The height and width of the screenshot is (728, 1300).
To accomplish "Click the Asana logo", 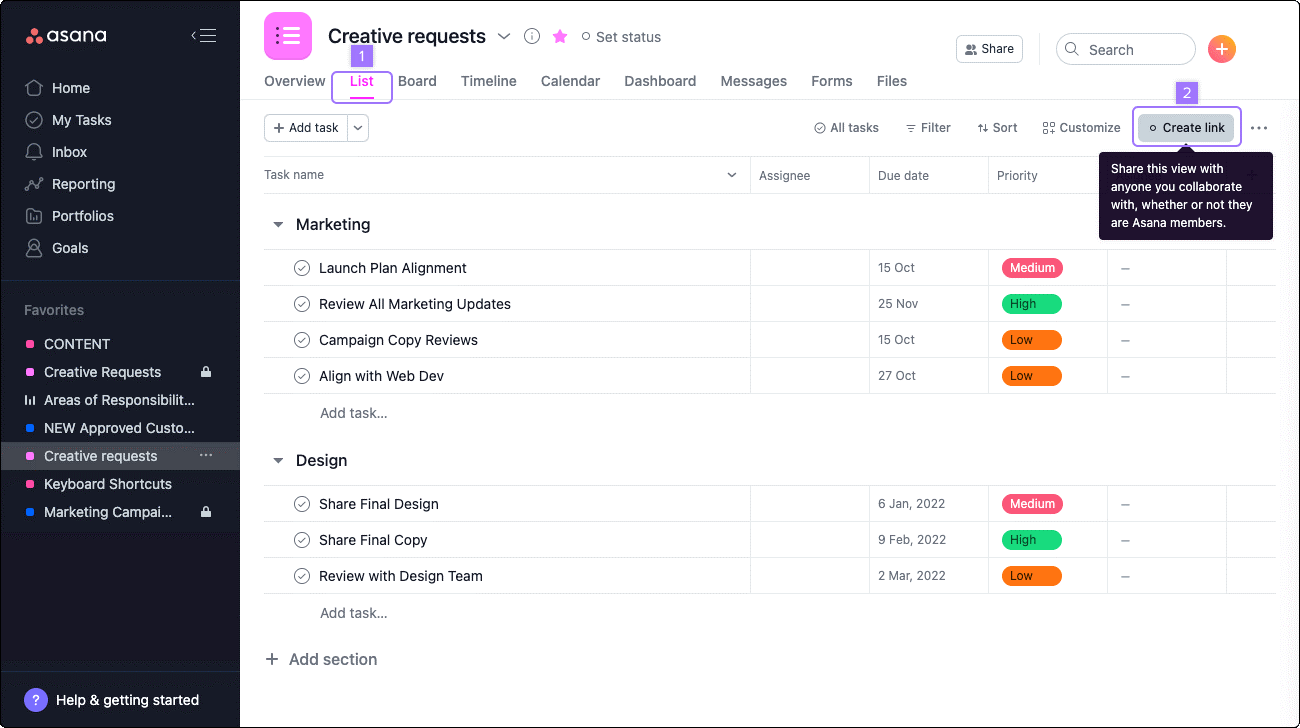I will pyautogui.click(x=66, y=36).
